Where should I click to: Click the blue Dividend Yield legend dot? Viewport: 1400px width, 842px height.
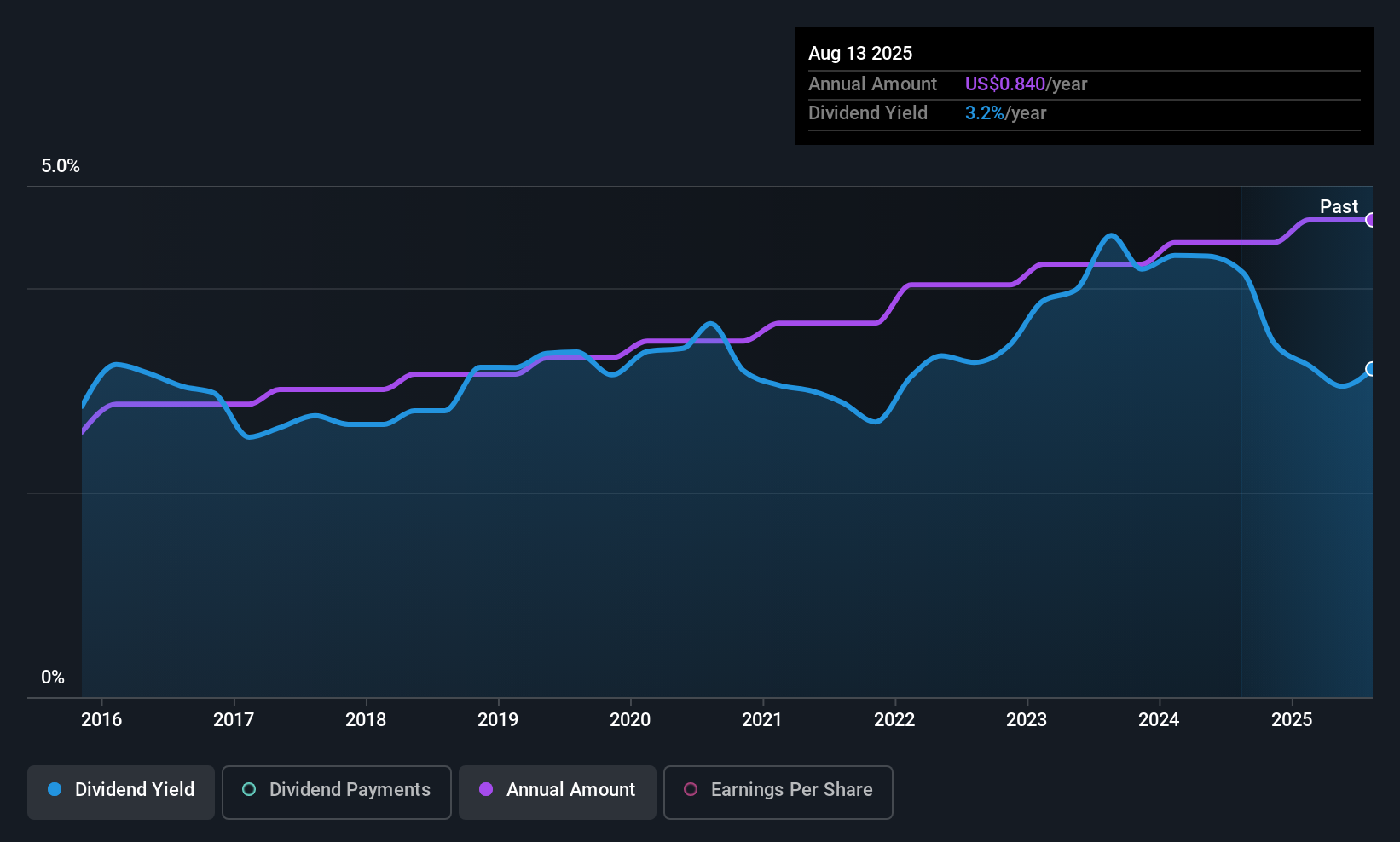[x=55, y=790]
